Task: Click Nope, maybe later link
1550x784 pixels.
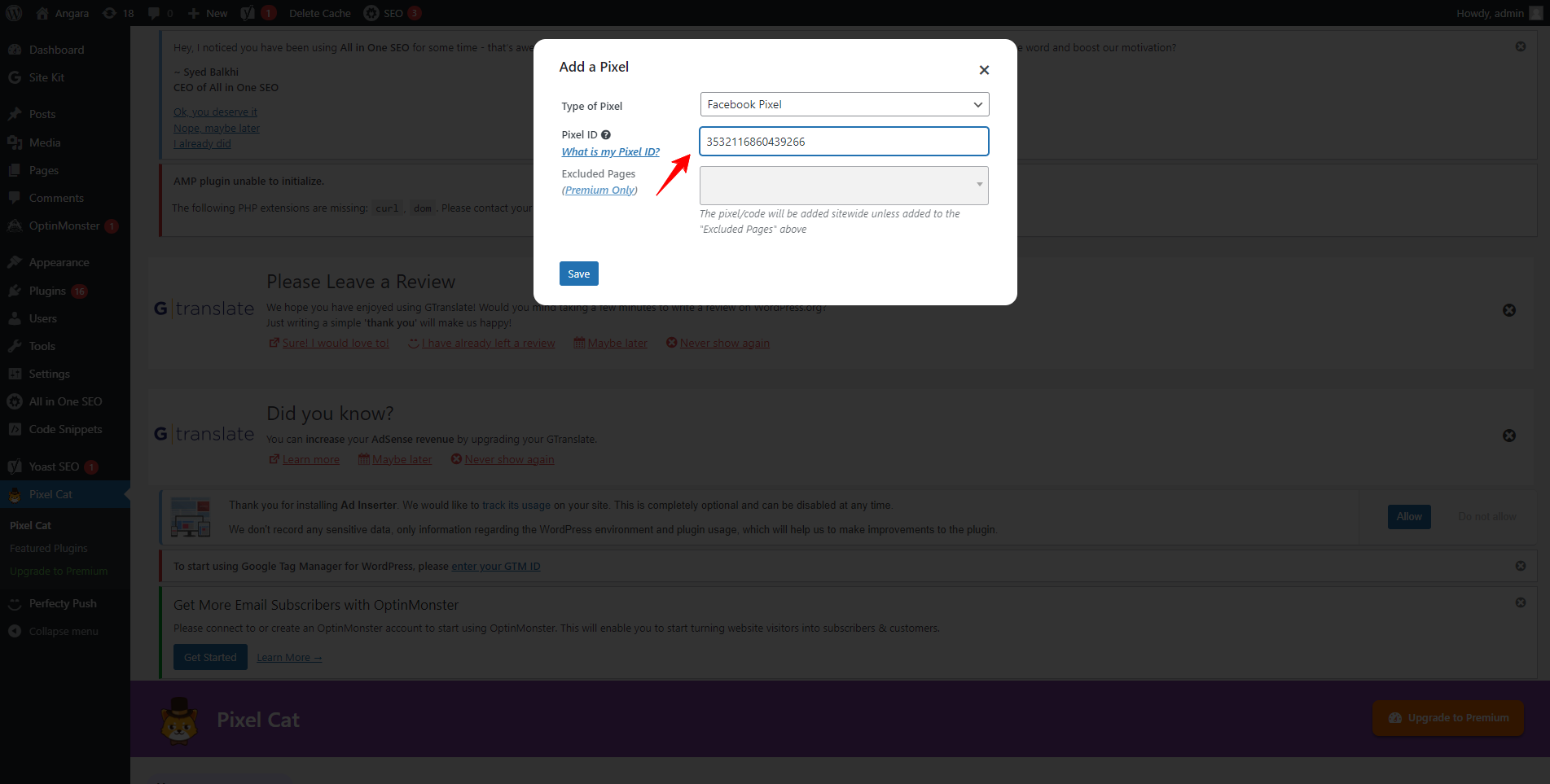Action: (217, 128)
